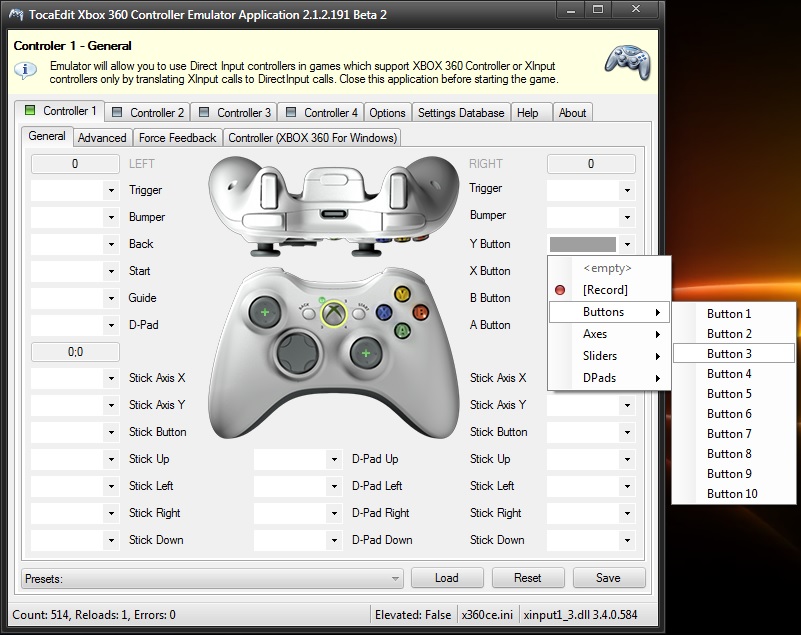Viewport: 801px width, 635px height.
Task: Open the right Stick Down dropdown
Action: pos(627,540)
